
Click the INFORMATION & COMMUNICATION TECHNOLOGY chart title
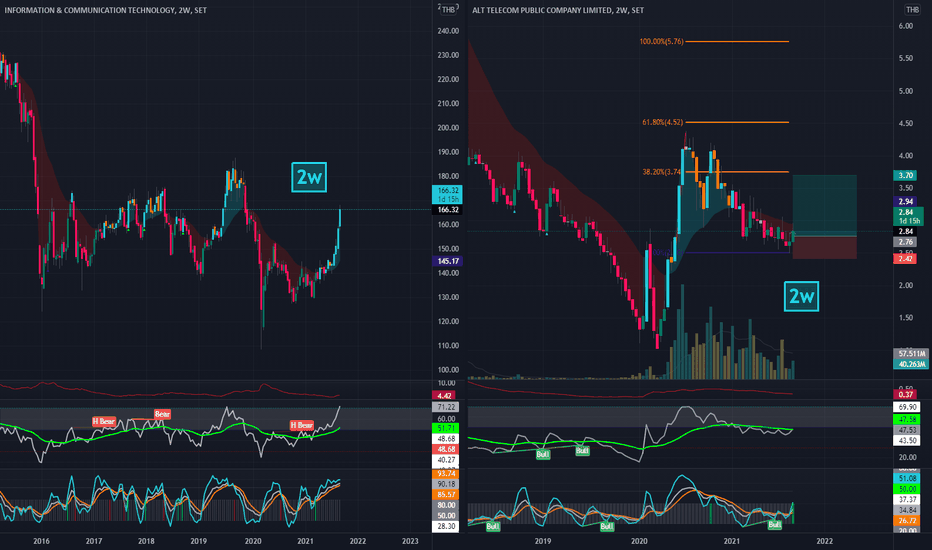90,10
